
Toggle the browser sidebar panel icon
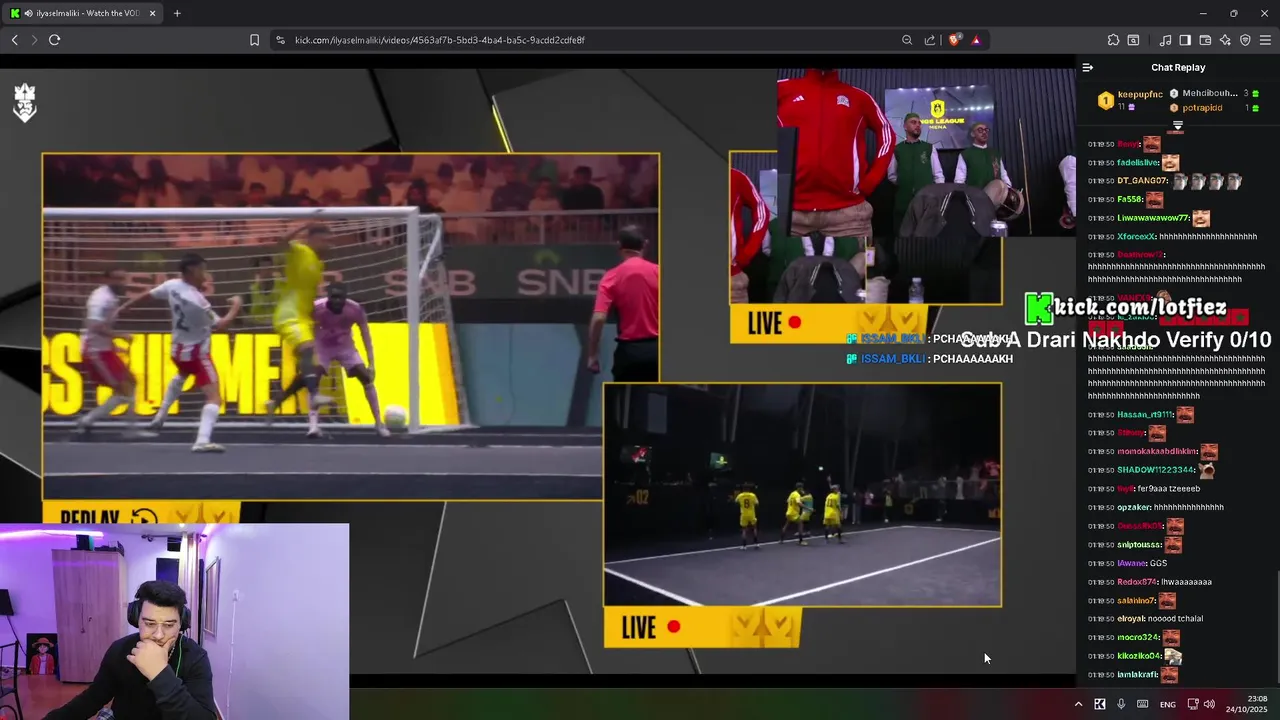click(1185, 40)
